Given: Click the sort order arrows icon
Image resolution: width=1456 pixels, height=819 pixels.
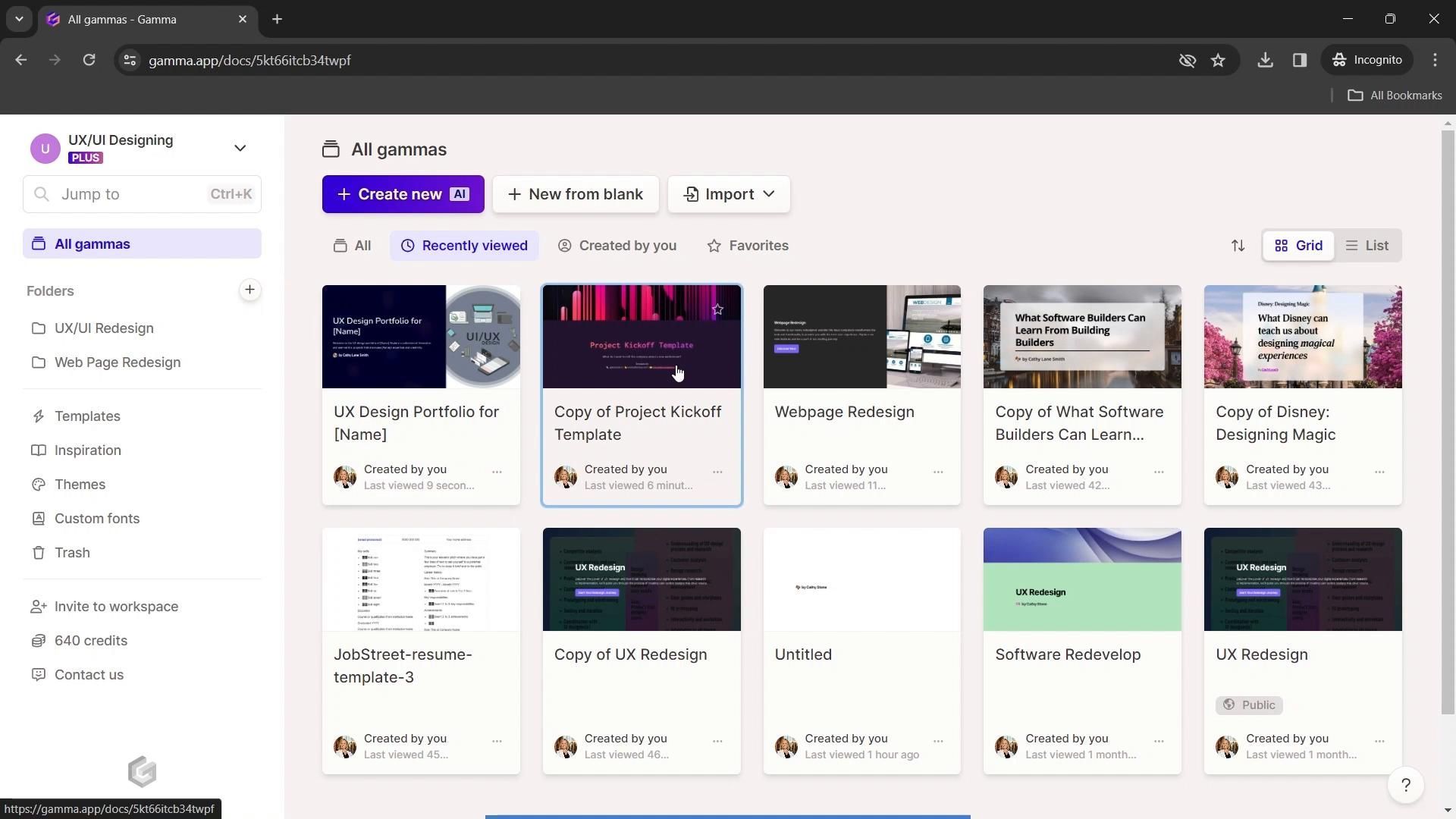Looking at the screenshot, I should point(1238,246).
